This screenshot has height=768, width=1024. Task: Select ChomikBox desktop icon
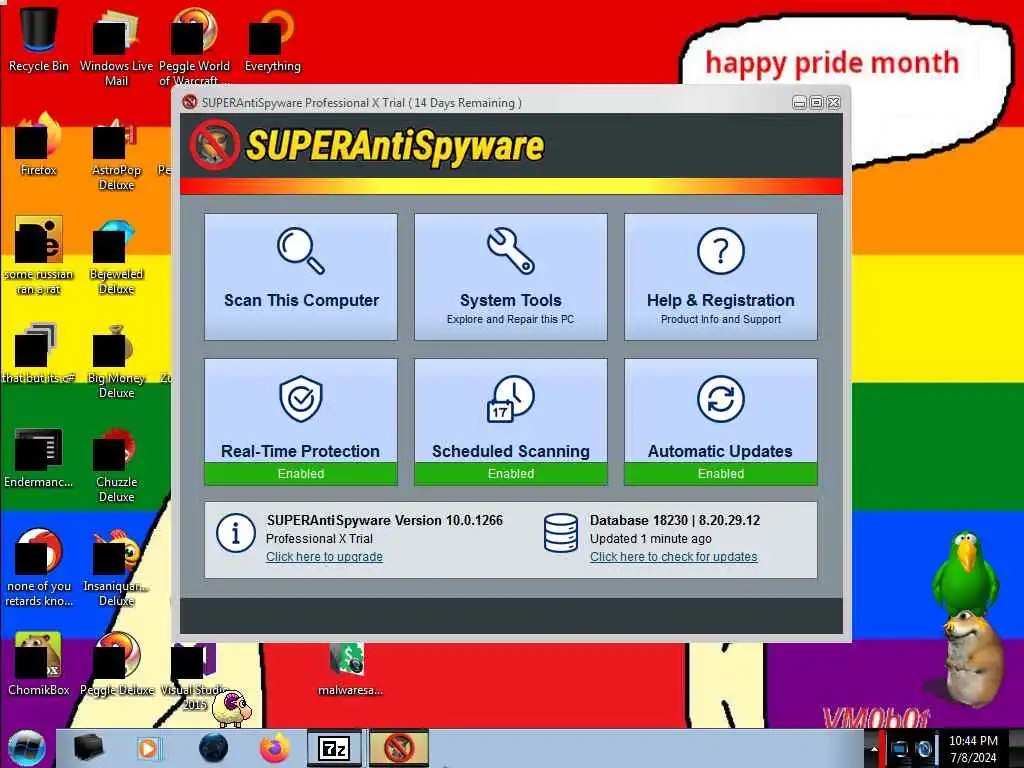(39, 664)
